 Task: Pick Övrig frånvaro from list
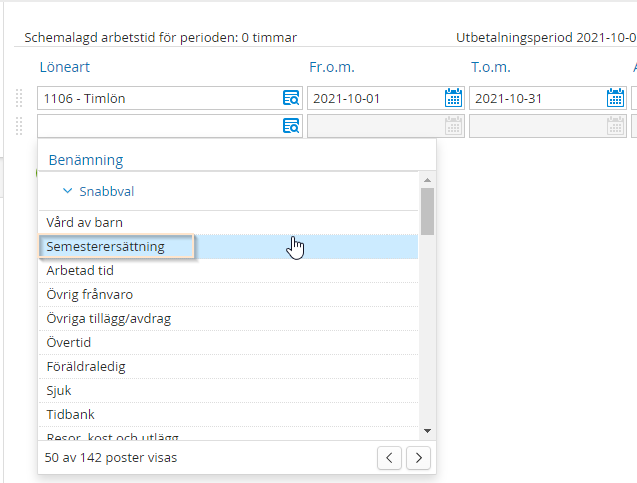point(90,295)
